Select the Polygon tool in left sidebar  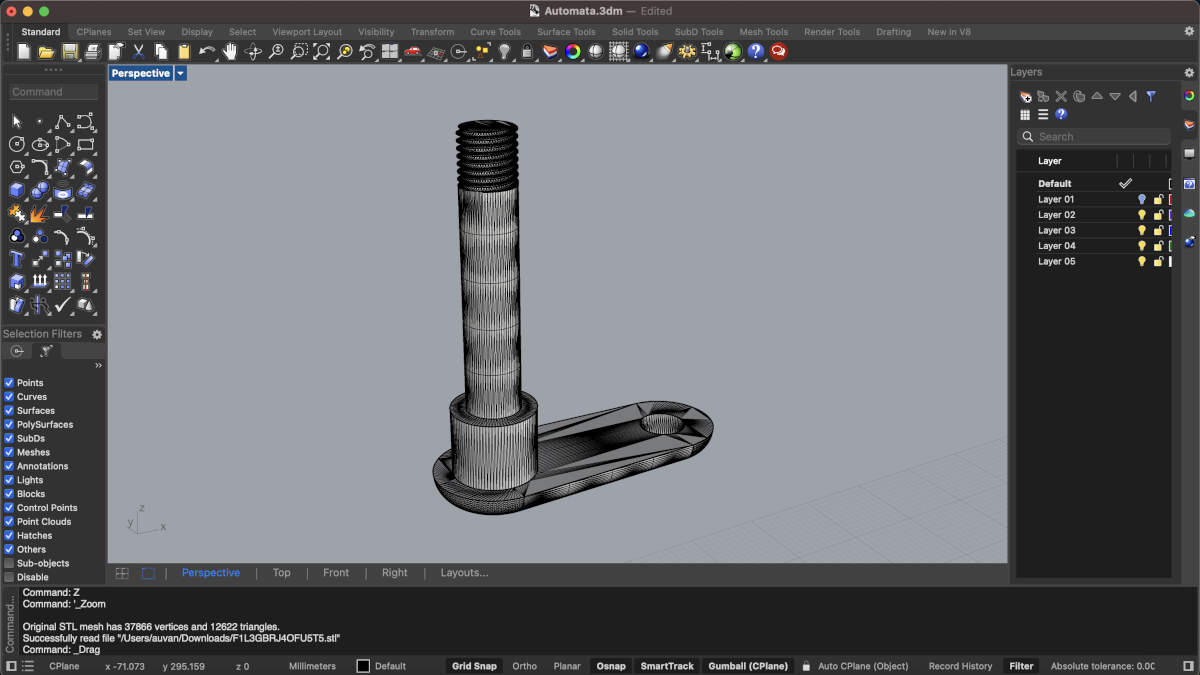[x=17, y=167]
